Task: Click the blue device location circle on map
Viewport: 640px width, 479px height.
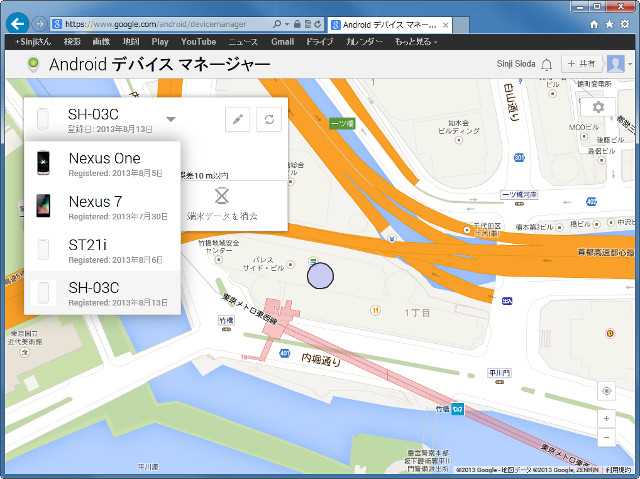Action: pos(320,276)
